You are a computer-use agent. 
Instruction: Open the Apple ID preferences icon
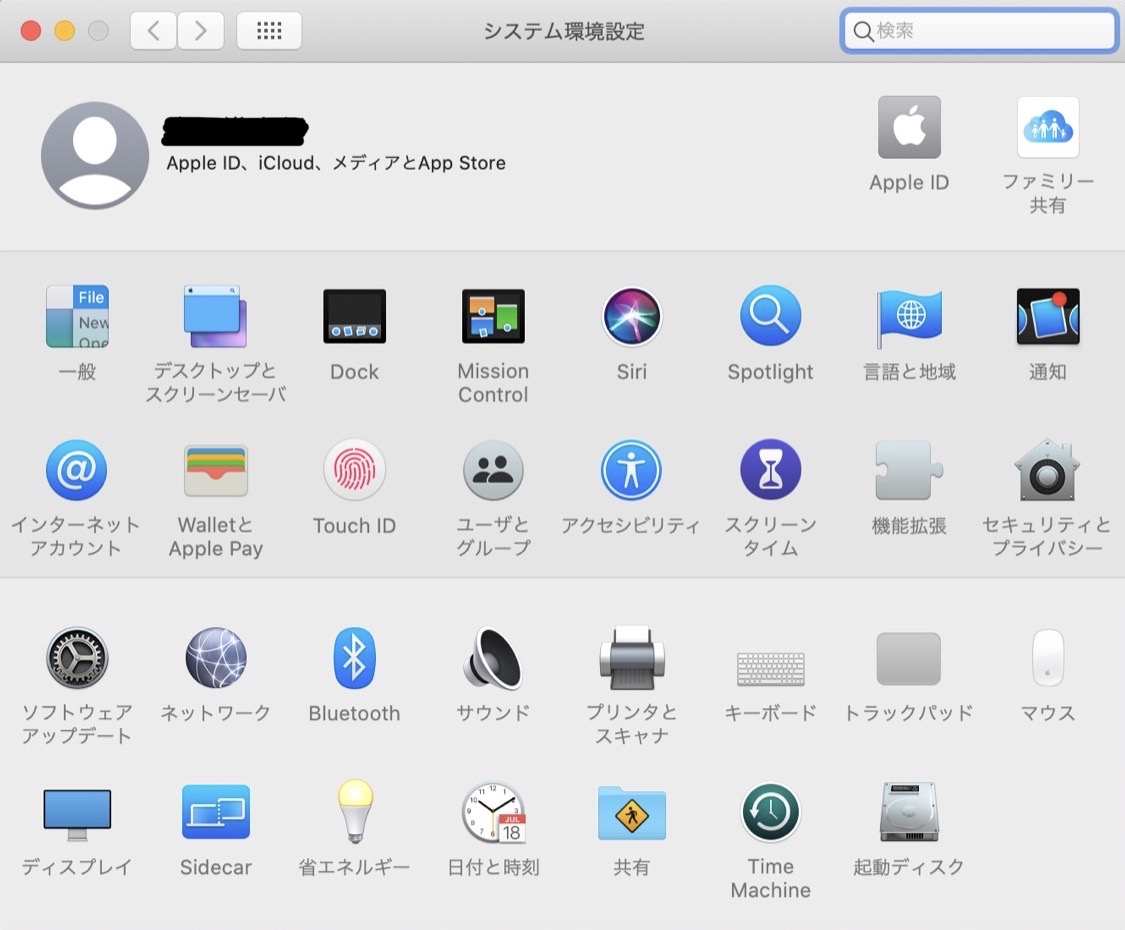coord(909,127)
